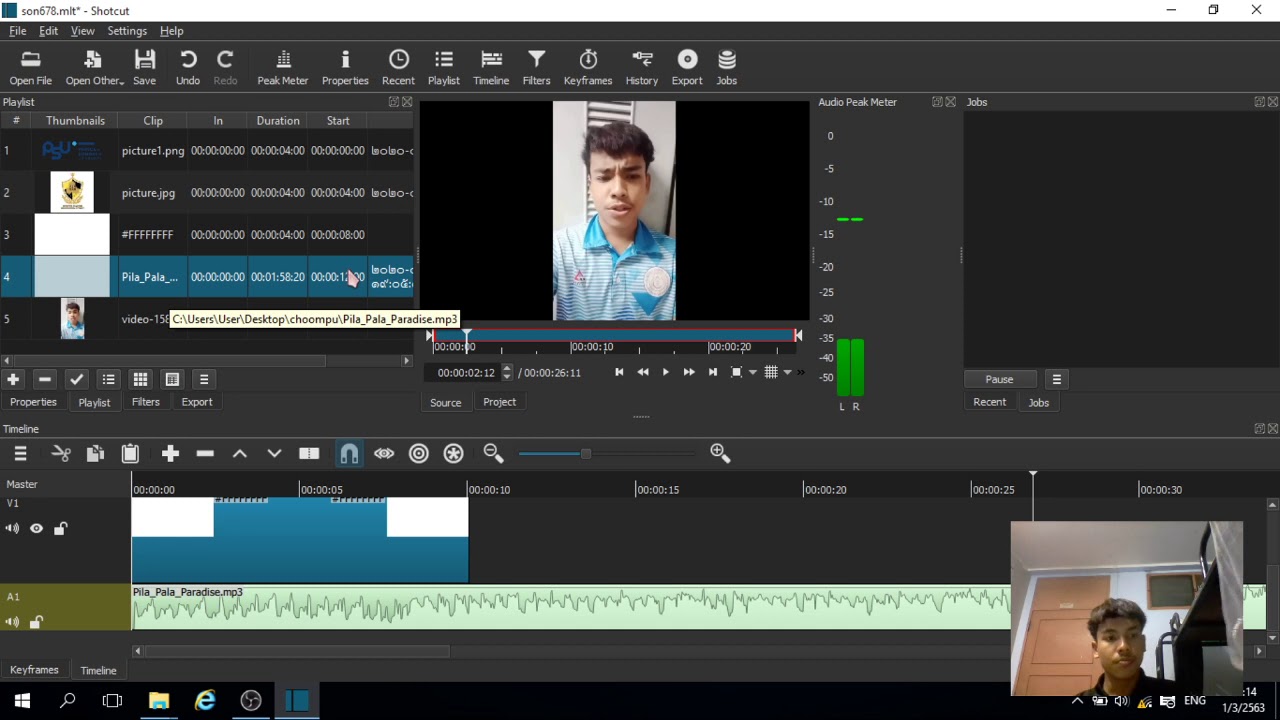Image resolution: width=1280 pixels, height=720 pixels.
Task: Click the timeline horizontal scrollbar
Action: click(x=298, y=651)
